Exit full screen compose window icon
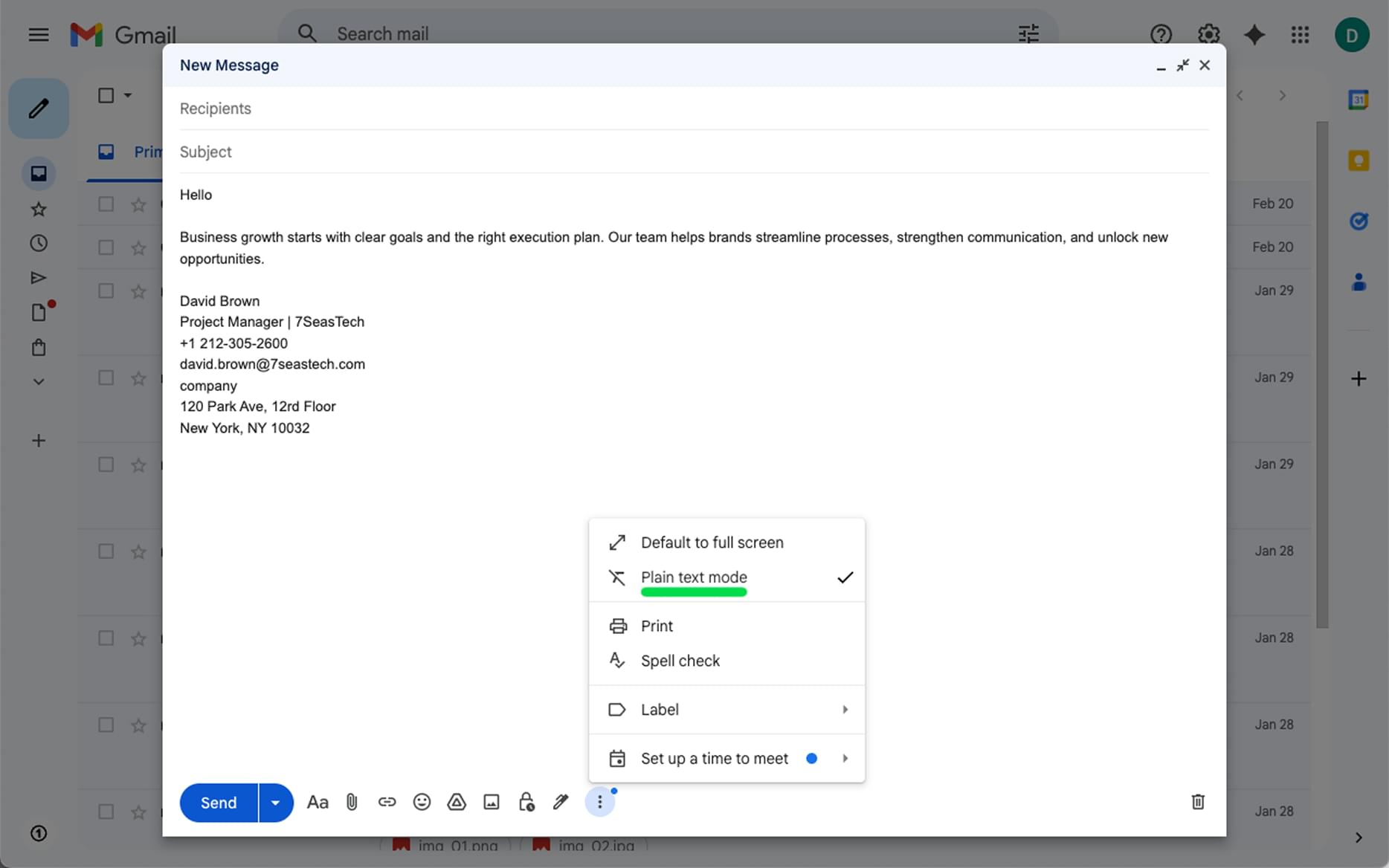This screenshot has height=868, width=1389. (1182, 65)
